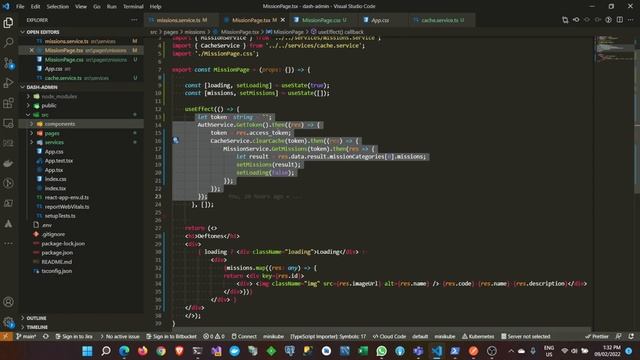Click Server not selected in status bar

525,336
